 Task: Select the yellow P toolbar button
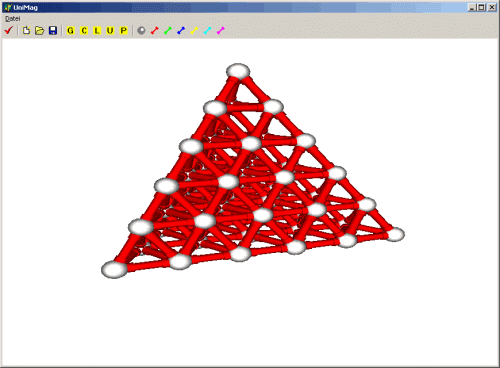(123, 30)
